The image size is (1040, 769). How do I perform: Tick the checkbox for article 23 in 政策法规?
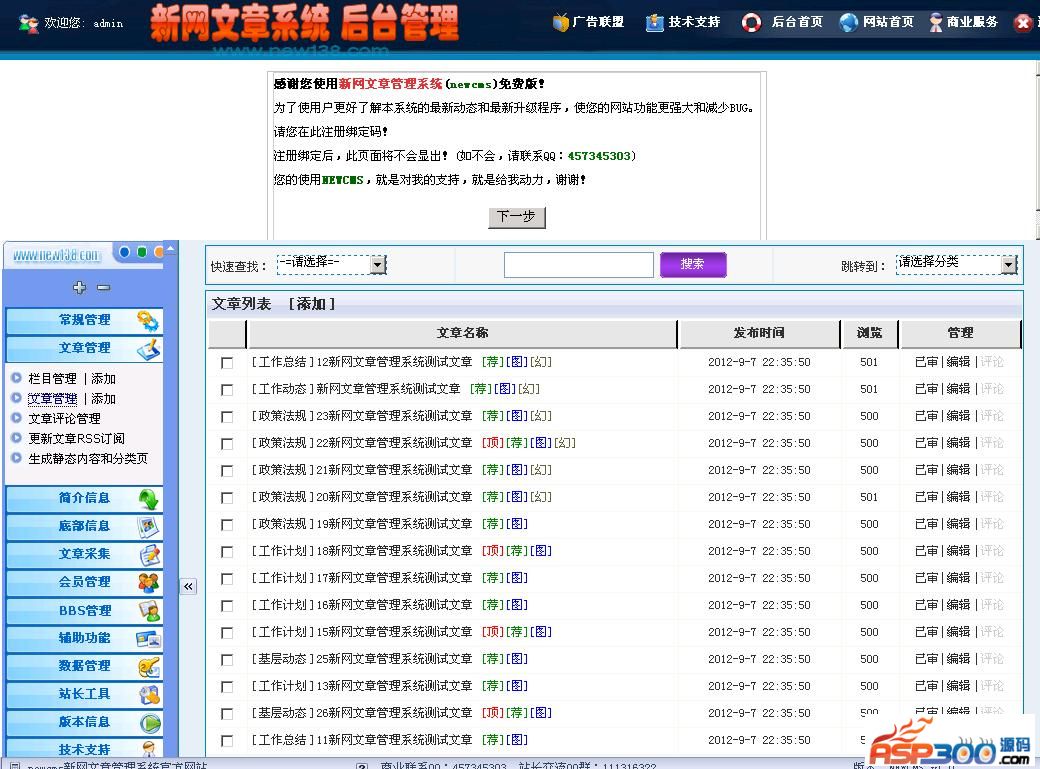[x=227, y=417]
